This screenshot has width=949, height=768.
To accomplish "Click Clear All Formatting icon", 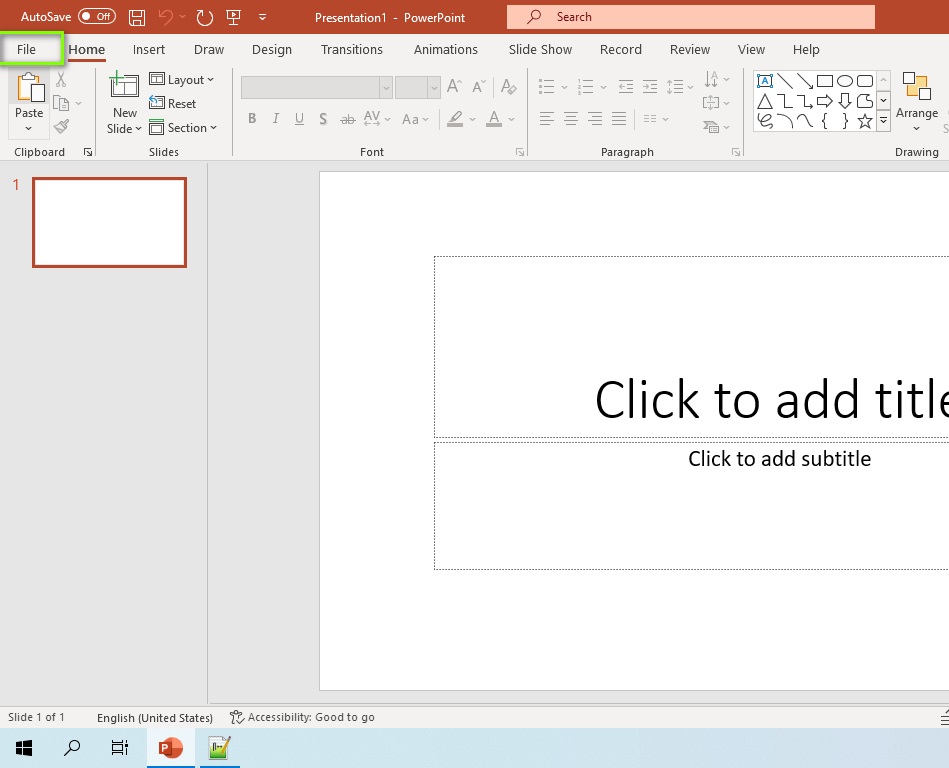I will point(508,87).
